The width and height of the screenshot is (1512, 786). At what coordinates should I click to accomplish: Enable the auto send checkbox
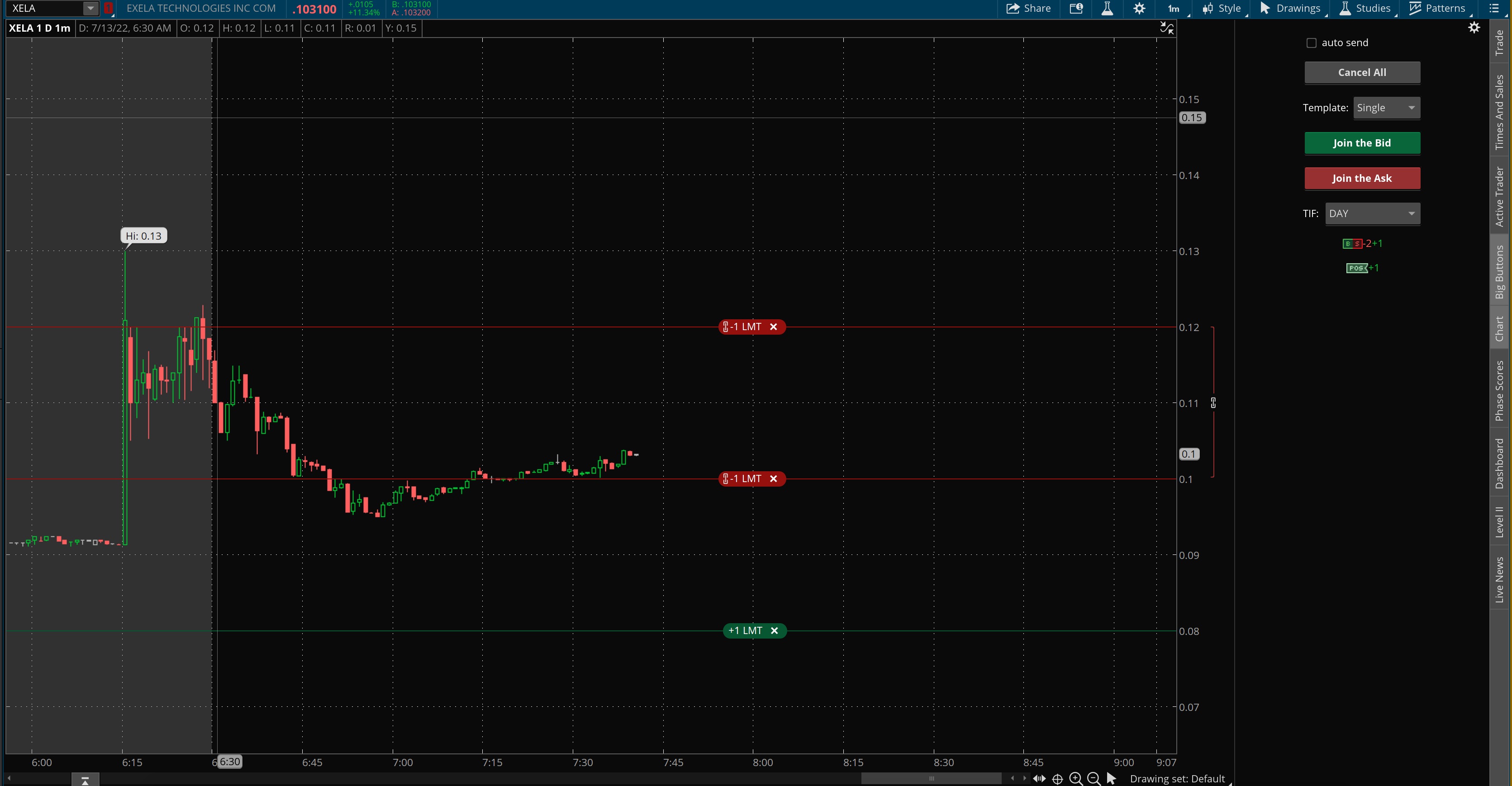[1311, 43]
